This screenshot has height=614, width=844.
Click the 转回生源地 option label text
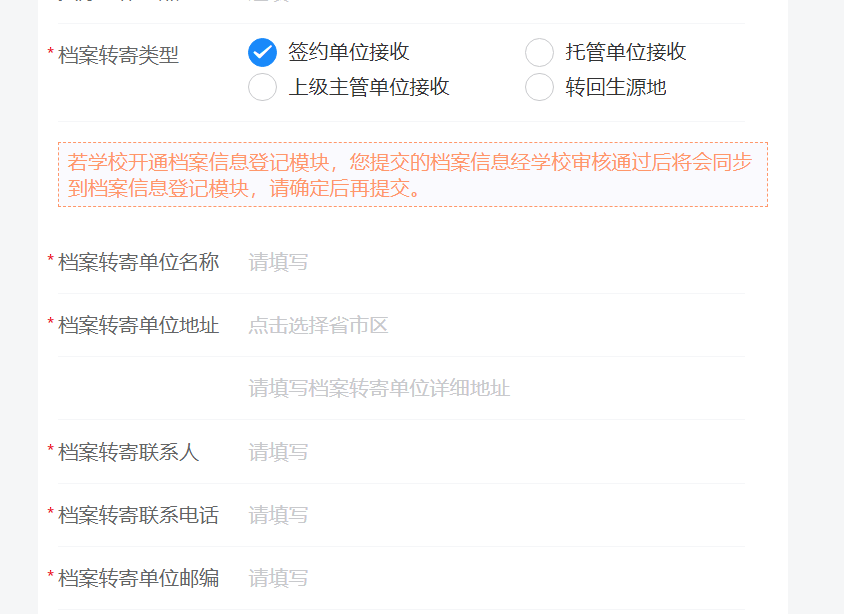coord(616,87)
